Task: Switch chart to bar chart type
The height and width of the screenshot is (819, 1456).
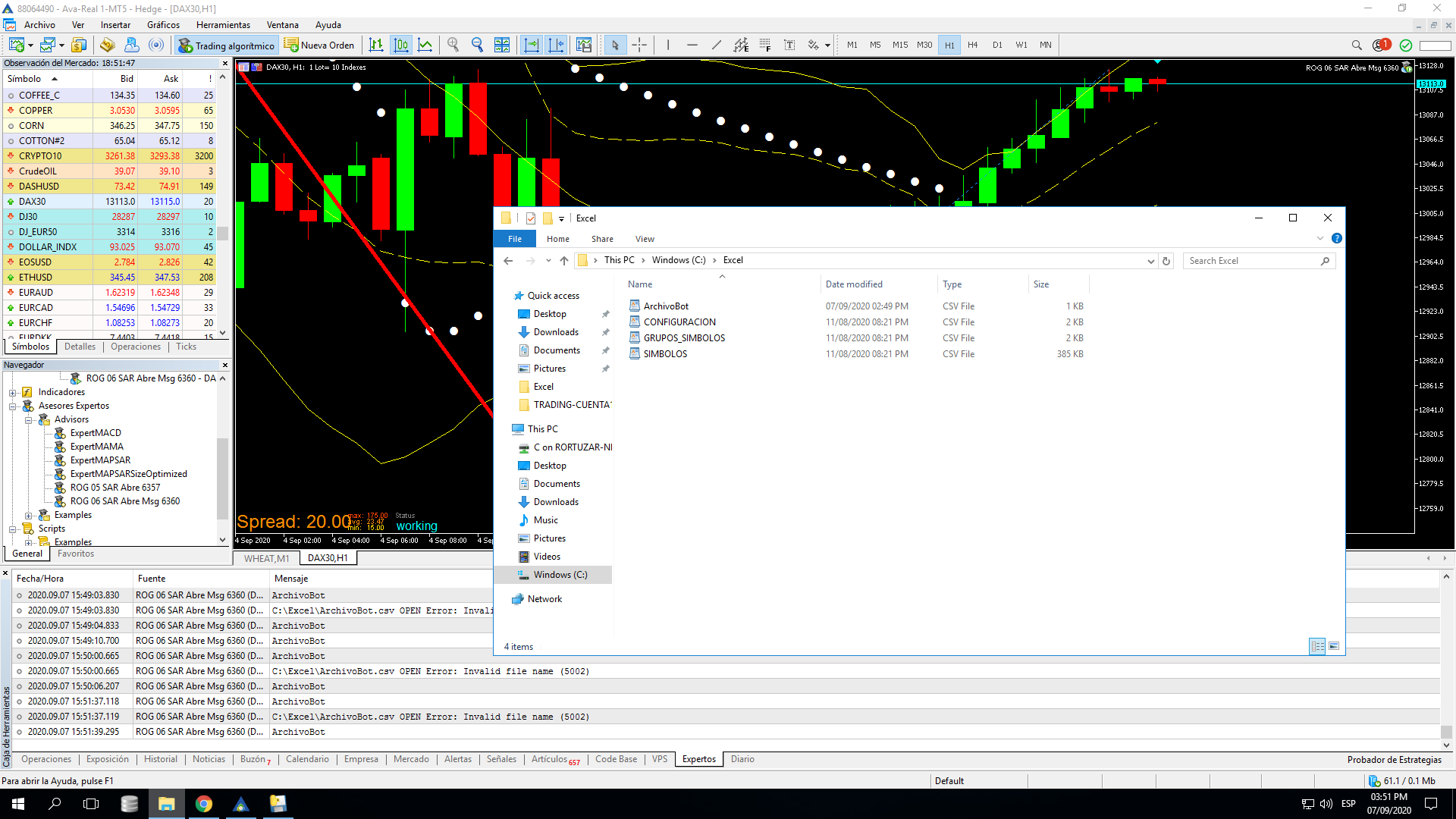Action: pos(376,45)
